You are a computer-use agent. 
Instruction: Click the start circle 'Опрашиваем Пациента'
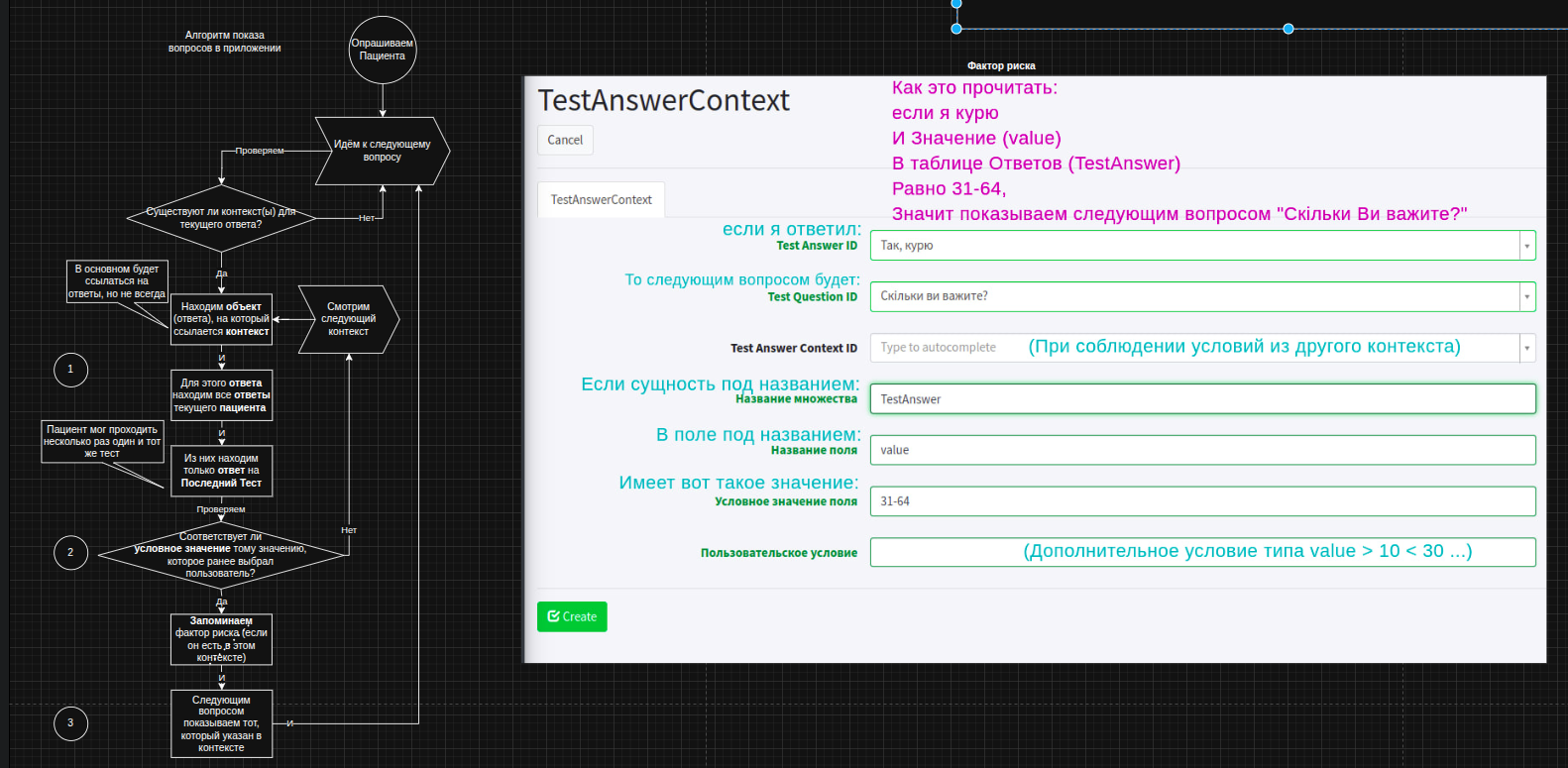click(x=383, y=50)
